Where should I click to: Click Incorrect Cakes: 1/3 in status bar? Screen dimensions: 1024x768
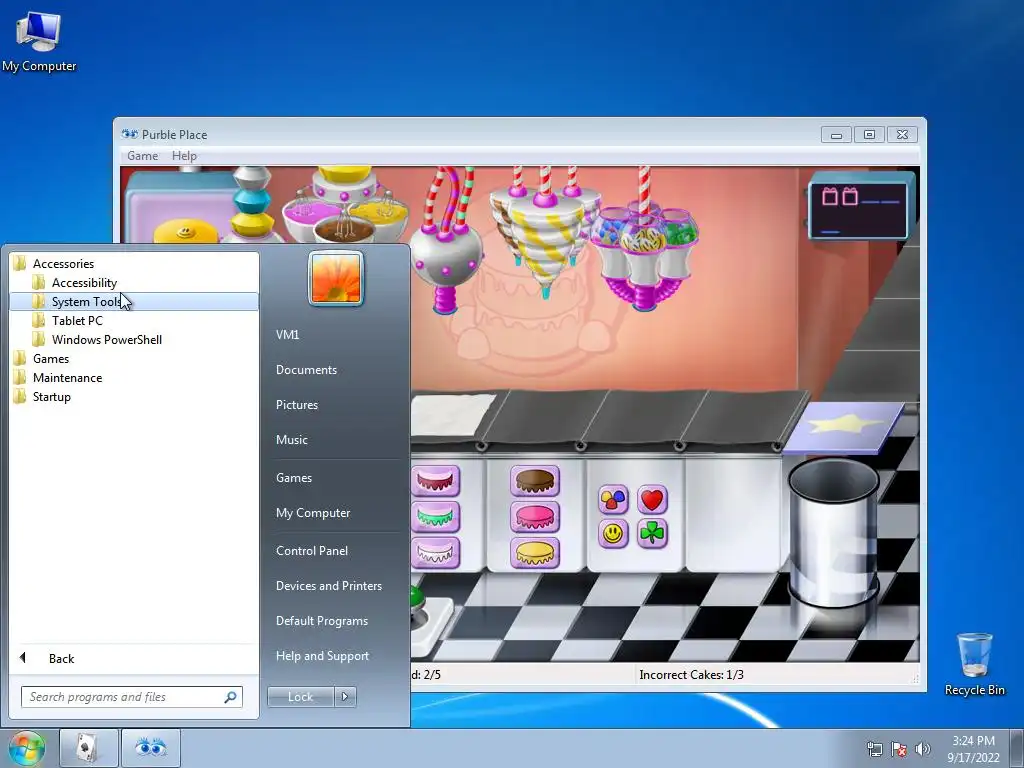tap(692, 675)
